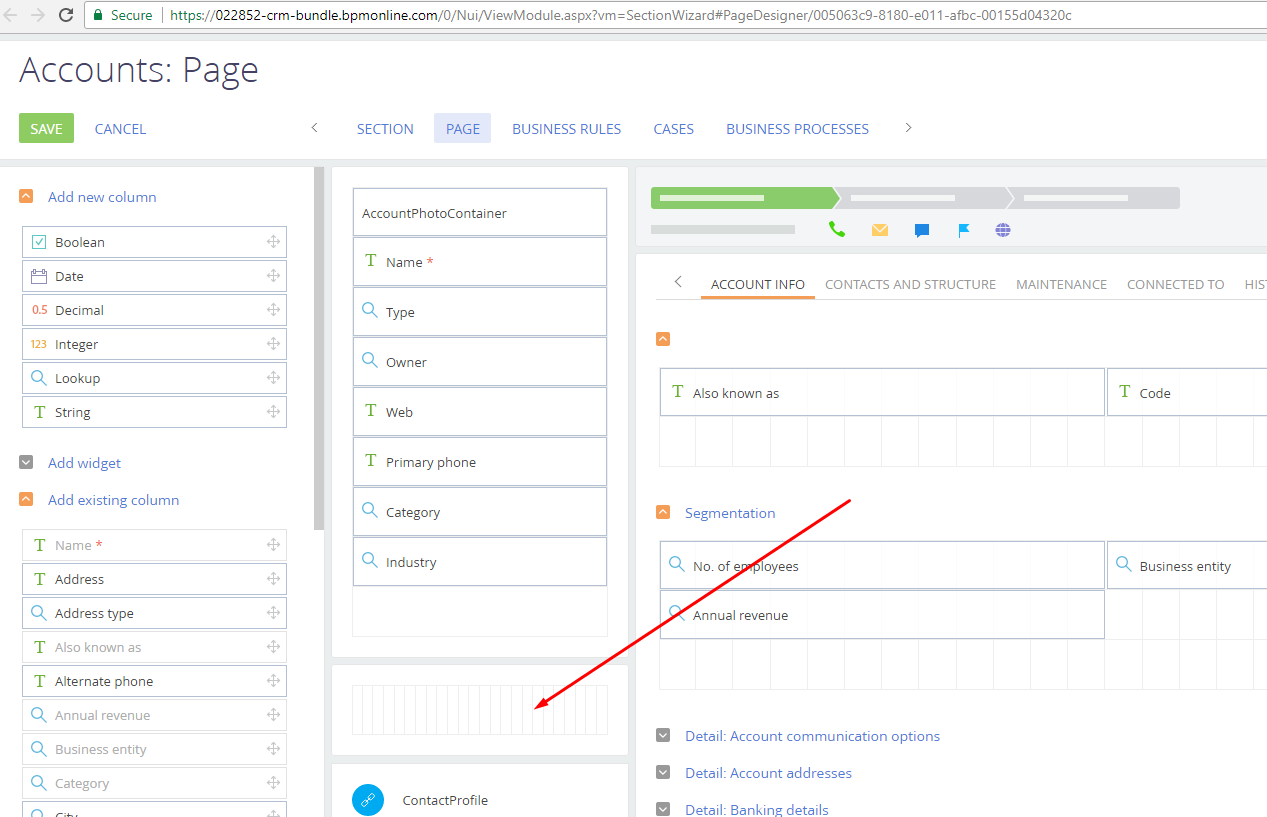Viewport: 1267px width, 817px height.
Task: Click the Add widget link
Action: (x=84, y=463)
